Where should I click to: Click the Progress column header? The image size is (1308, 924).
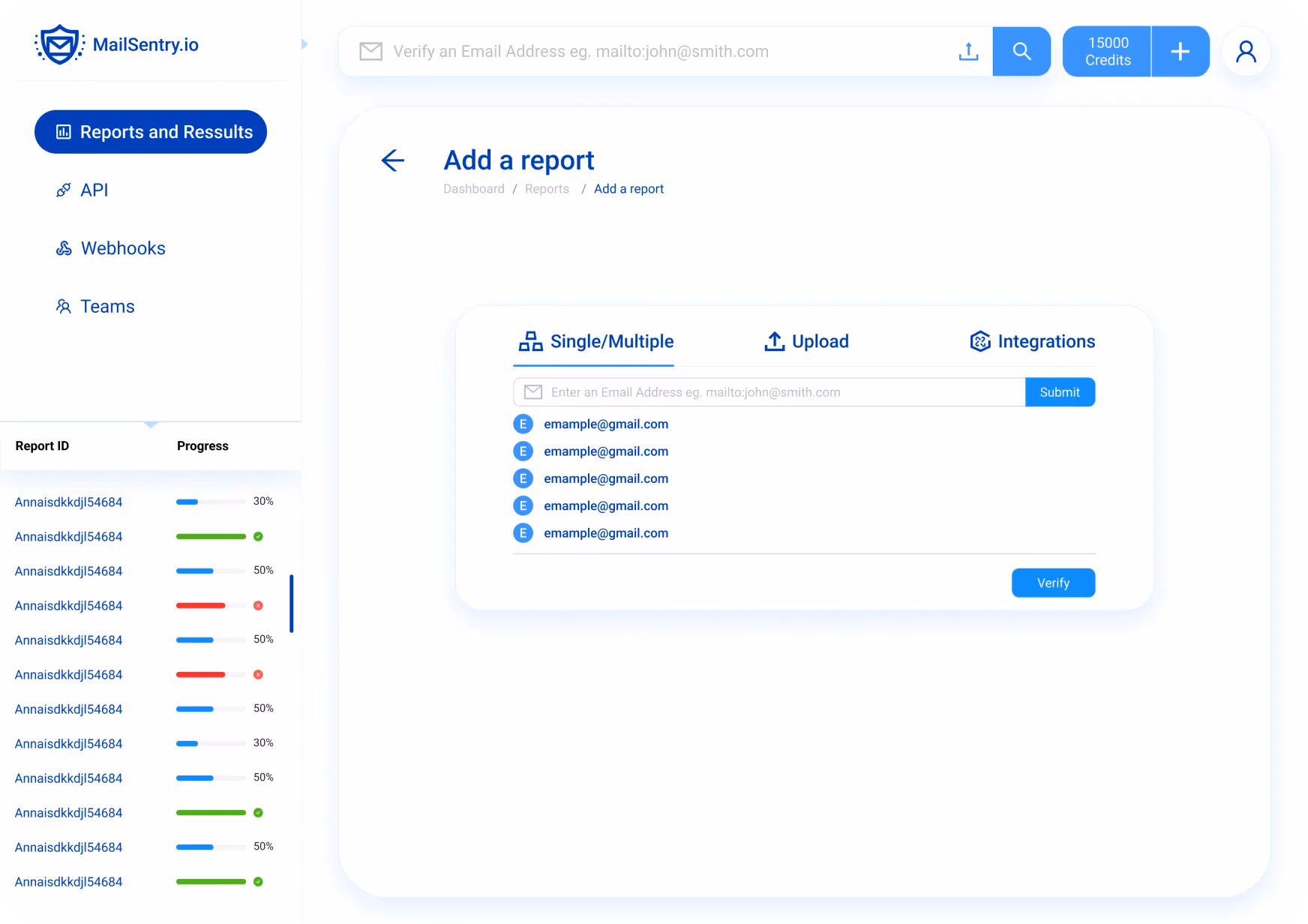point(202,445)
